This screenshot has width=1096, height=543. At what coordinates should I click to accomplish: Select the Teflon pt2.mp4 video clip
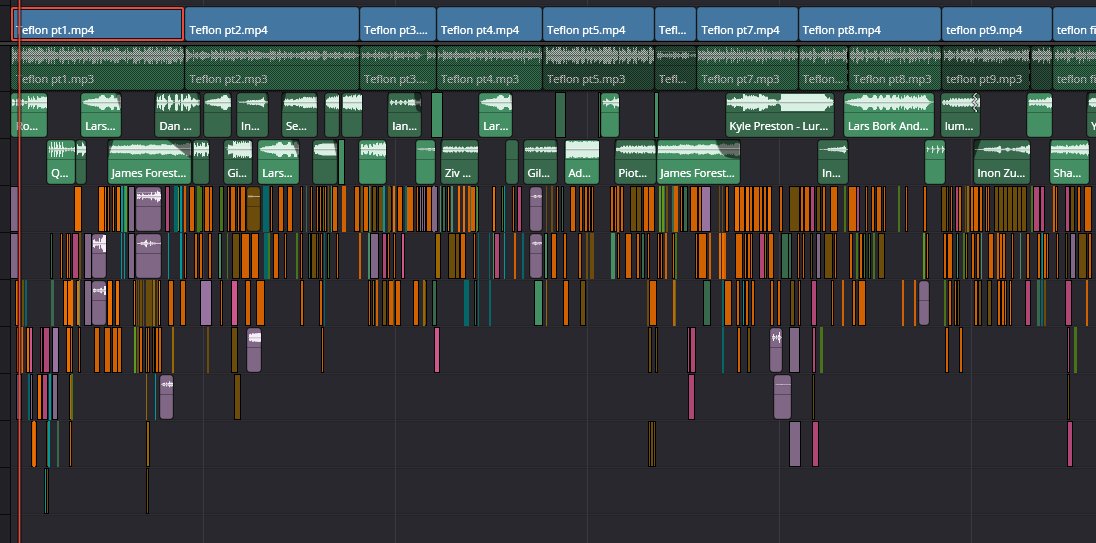click(272, 24)
